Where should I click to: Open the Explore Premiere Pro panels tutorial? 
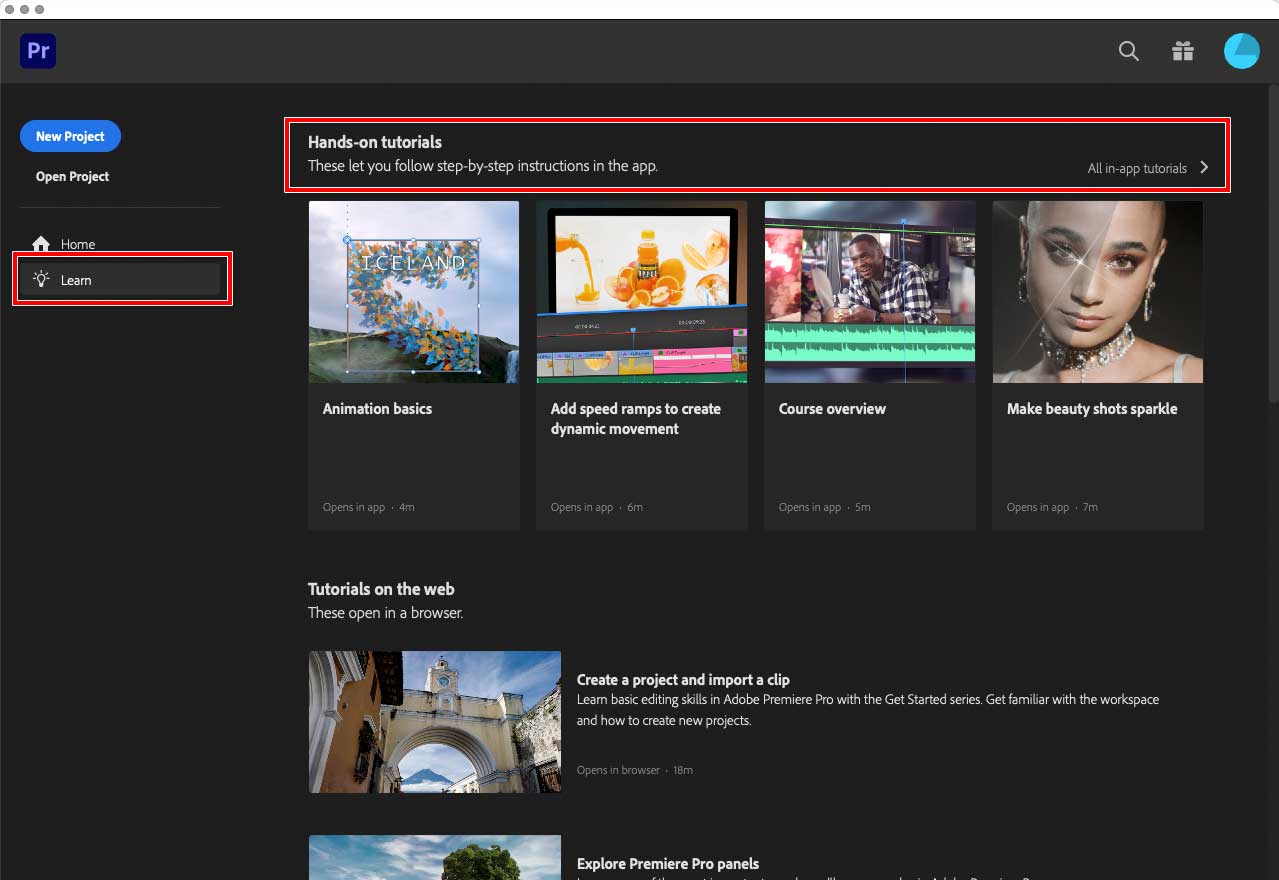(668, 863)
